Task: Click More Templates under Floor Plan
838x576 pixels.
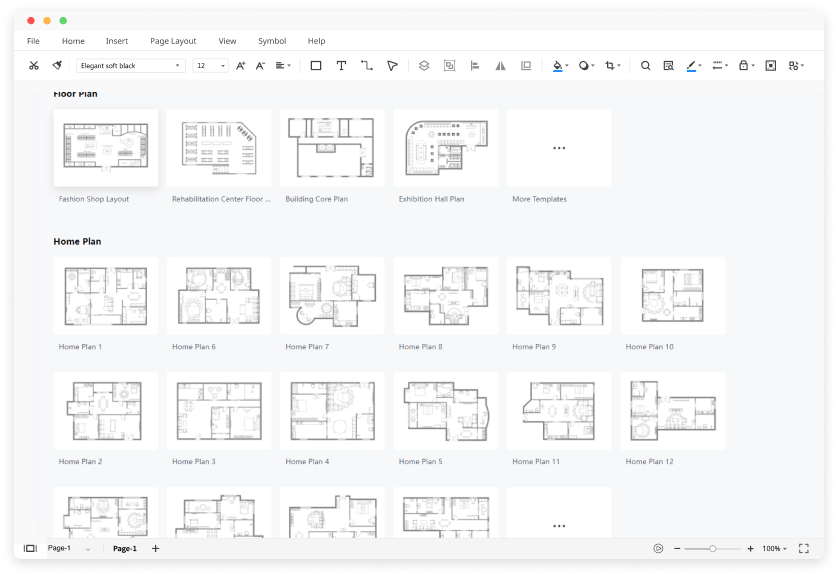Action: pyautogui.click(x=558, y=147)
